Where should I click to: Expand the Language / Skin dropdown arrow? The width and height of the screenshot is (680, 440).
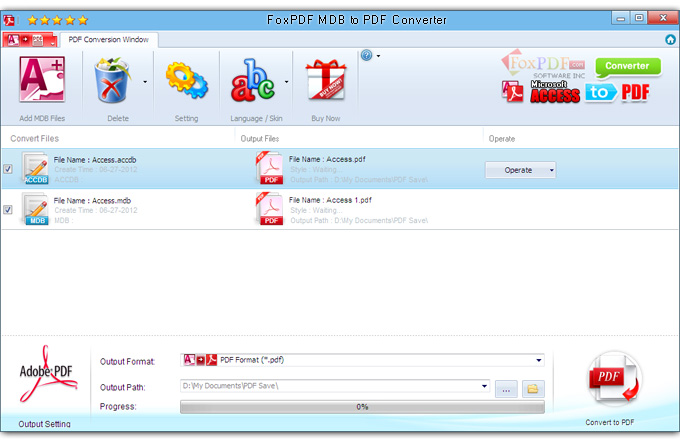[x=287, y=81]
